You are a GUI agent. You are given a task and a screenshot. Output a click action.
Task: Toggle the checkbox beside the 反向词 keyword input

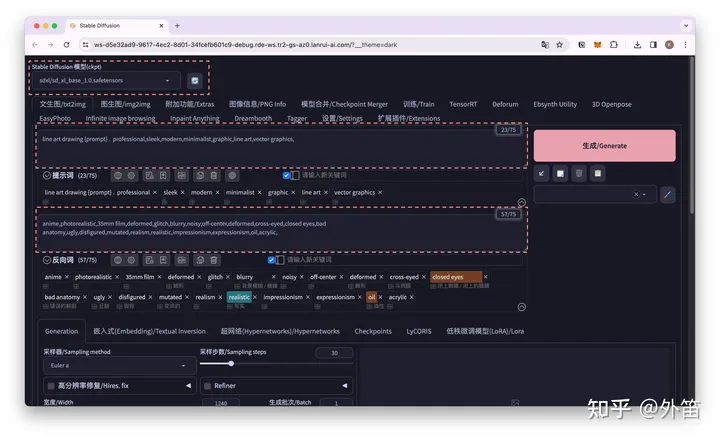(x=271, y=260)
